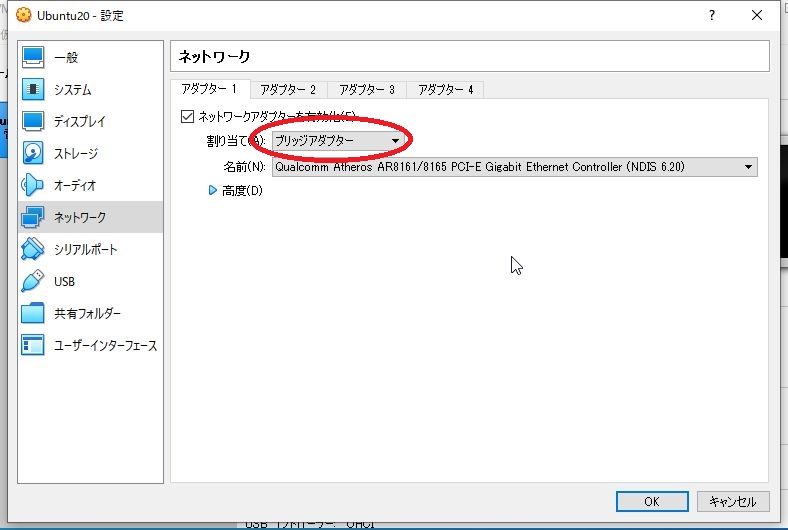Click the 共有フォルダー label in sidebar
The image size is (788, 530).
point(87,314)
